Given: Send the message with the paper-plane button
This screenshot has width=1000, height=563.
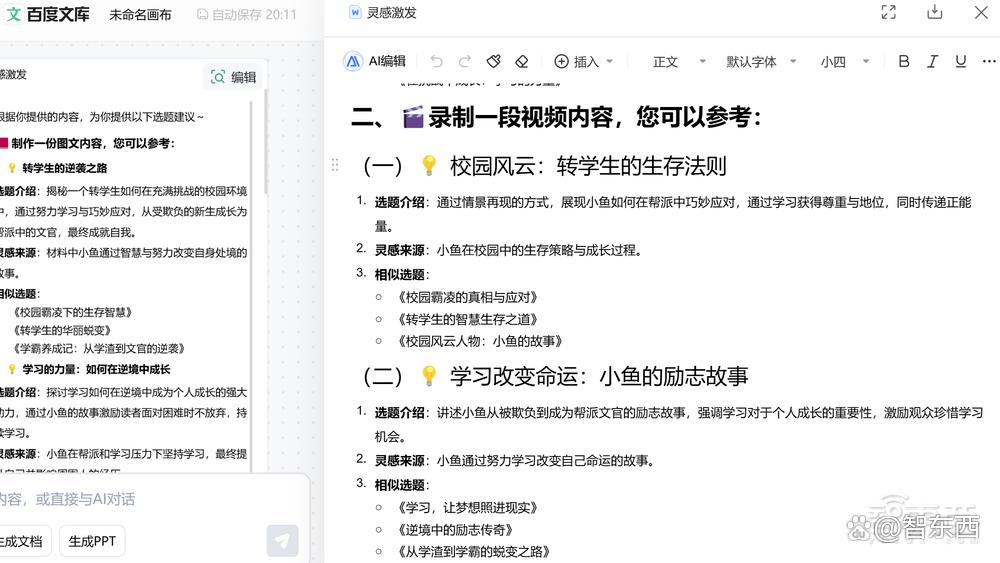Looking at the screenshot, I should point(283,541).
